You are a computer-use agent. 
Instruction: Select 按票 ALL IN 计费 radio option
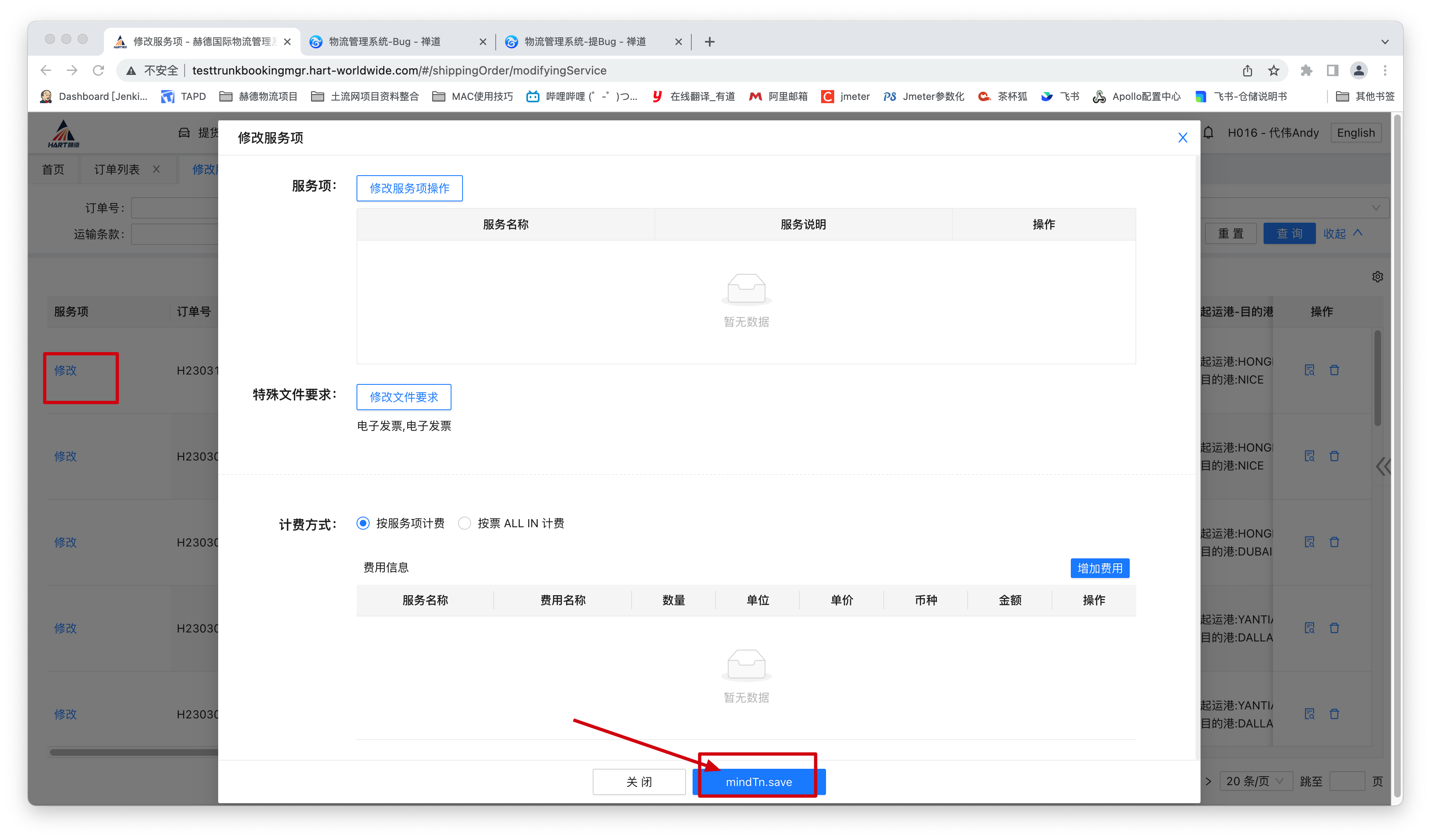[465, 523]
